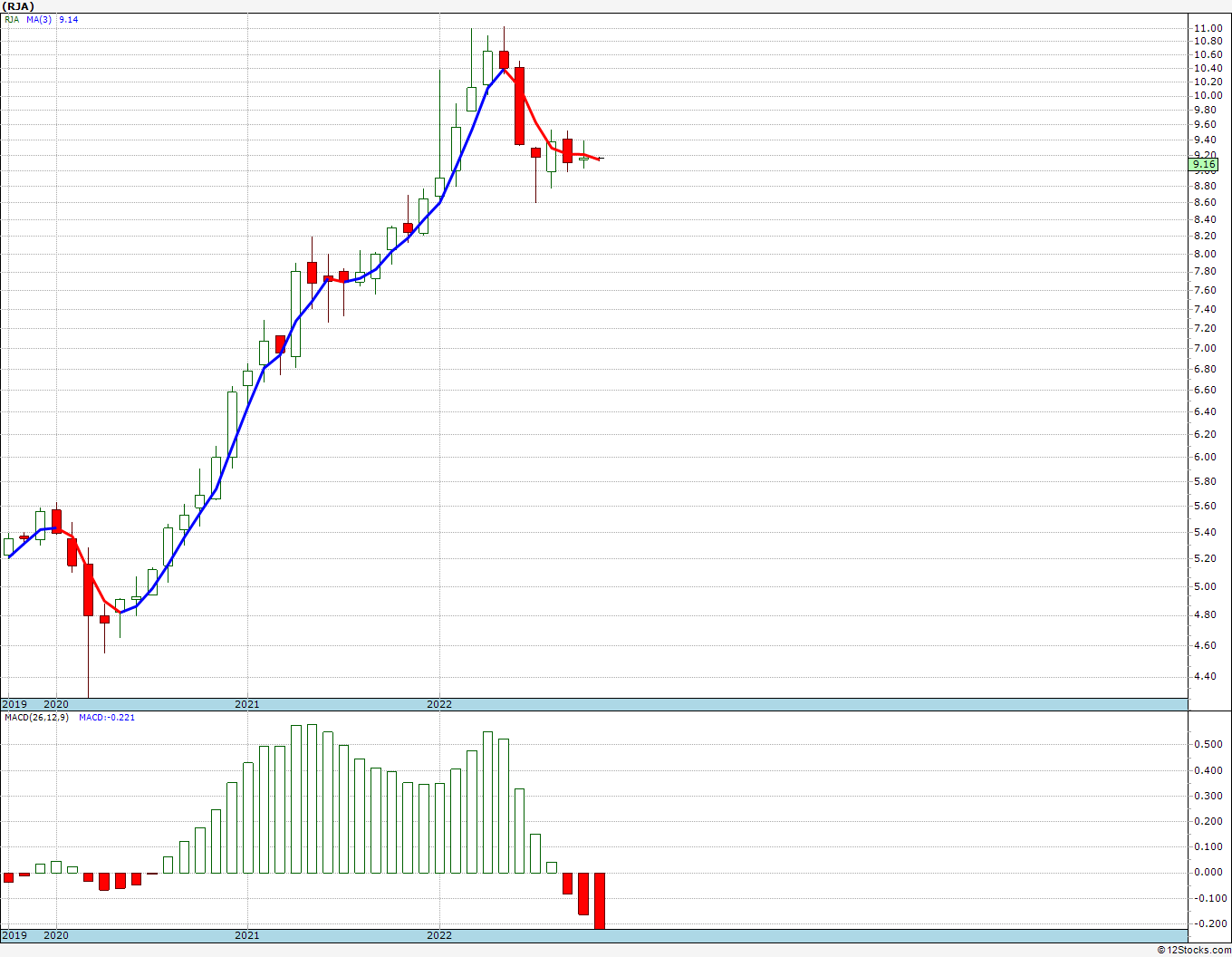Click the (RJA) ticker title
Image resolution: width=1232 pixels, height=957 pixels.
coord(18,6)
